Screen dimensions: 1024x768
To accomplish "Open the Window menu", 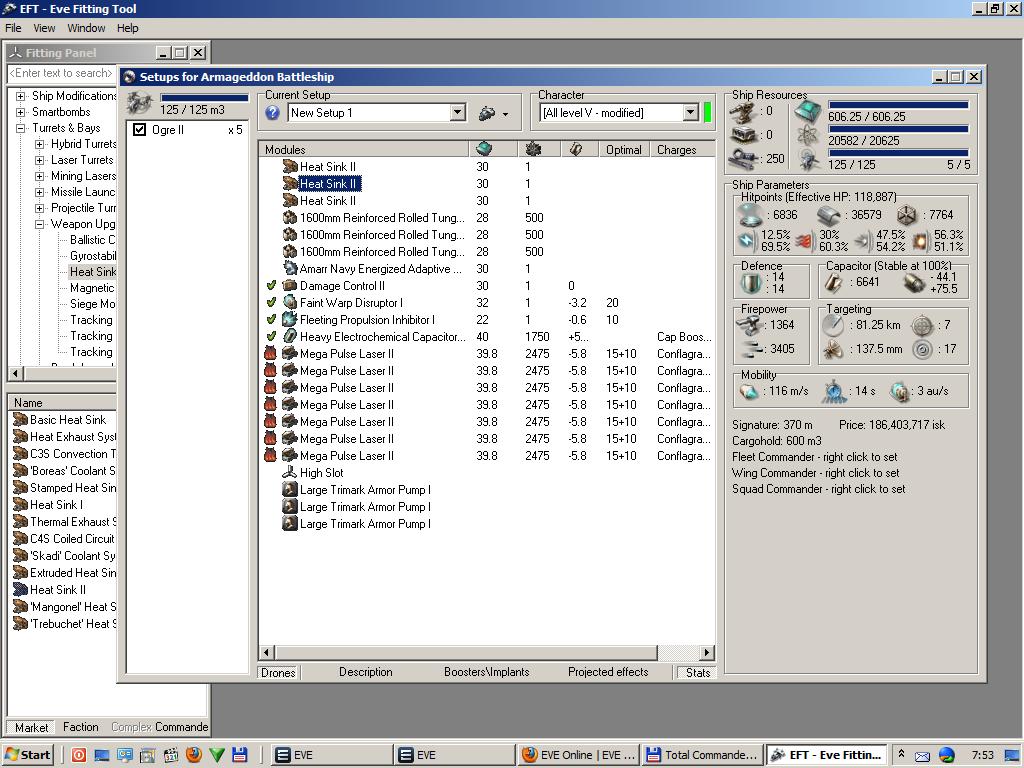I will click(x=86, y=28).
